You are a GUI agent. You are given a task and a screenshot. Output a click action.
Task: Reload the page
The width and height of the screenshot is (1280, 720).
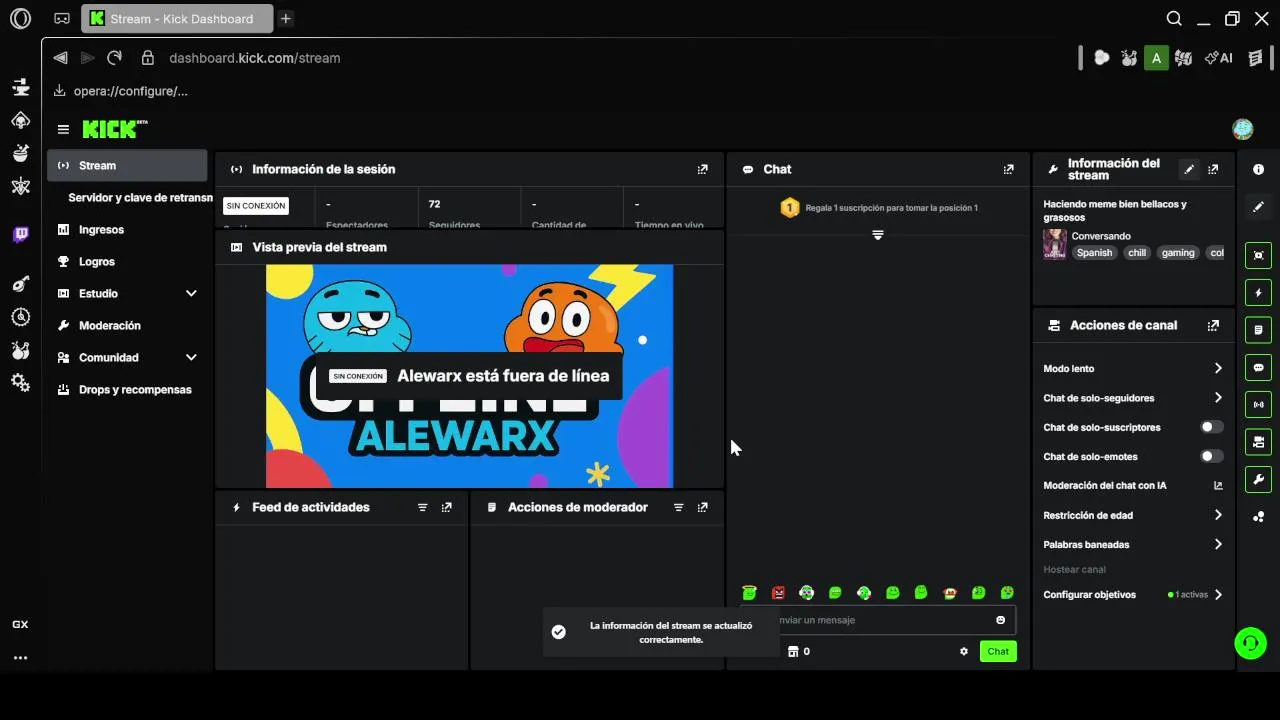pyautogui.click(x=114, y=58)
